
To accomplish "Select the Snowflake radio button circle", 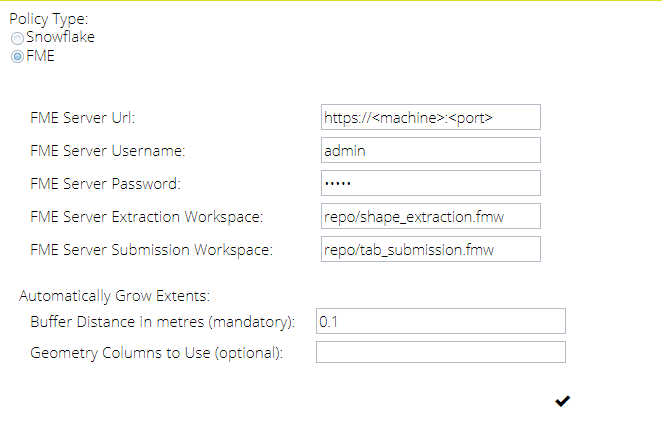I will point(17,37).
